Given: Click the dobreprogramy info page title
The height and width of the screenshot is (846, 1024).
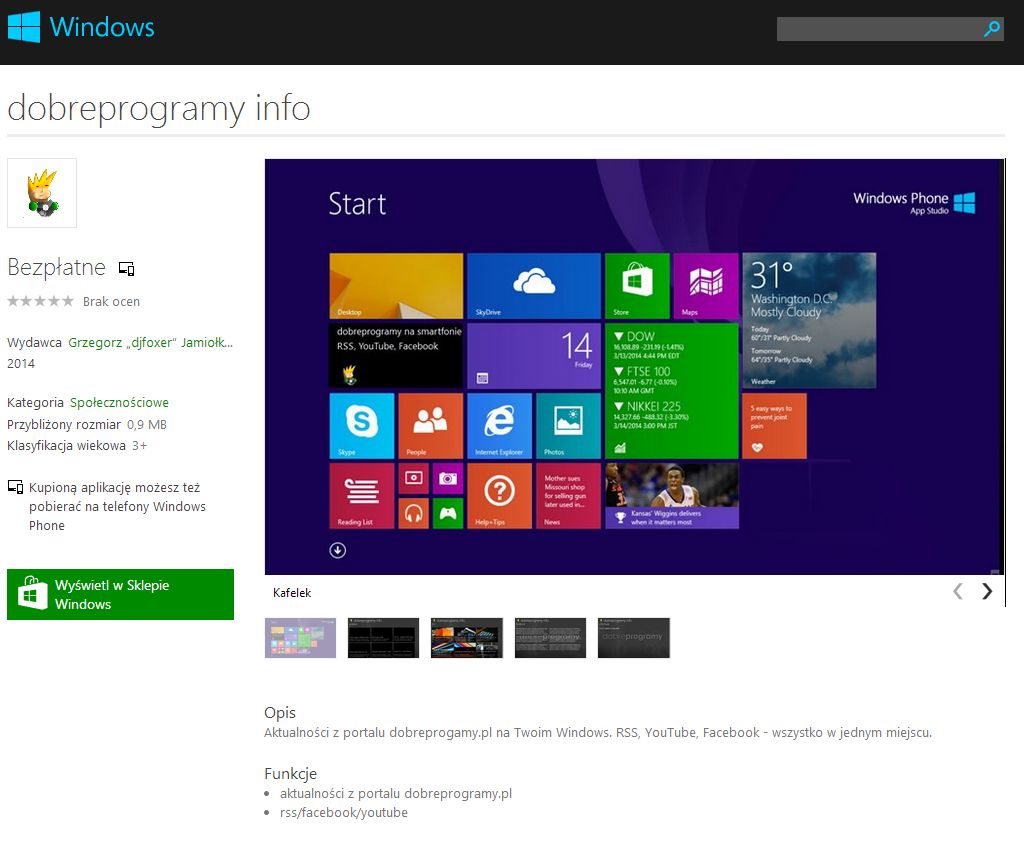Looking at the screenshot, I should point(159,108).
